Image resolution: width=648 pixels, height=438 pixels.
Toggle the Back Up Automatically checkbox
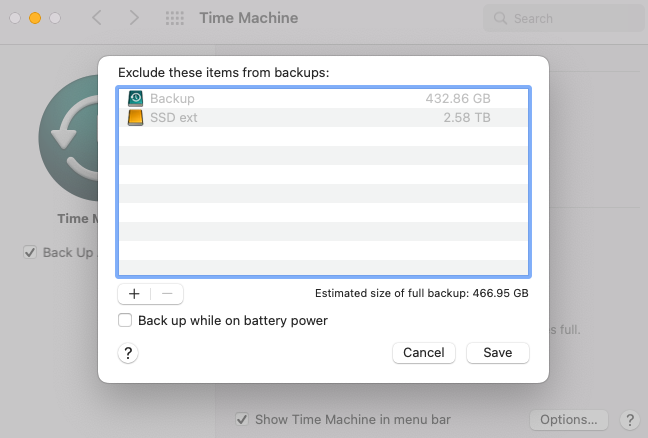pyautogui.click(x=30, y=252)
